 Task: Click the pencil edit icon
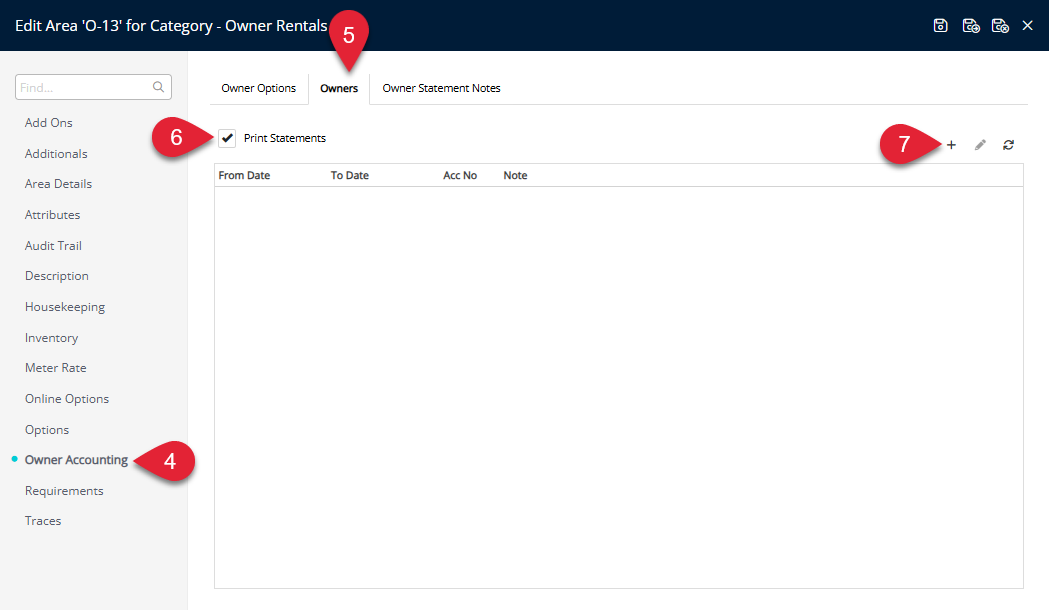click(980, 145)
